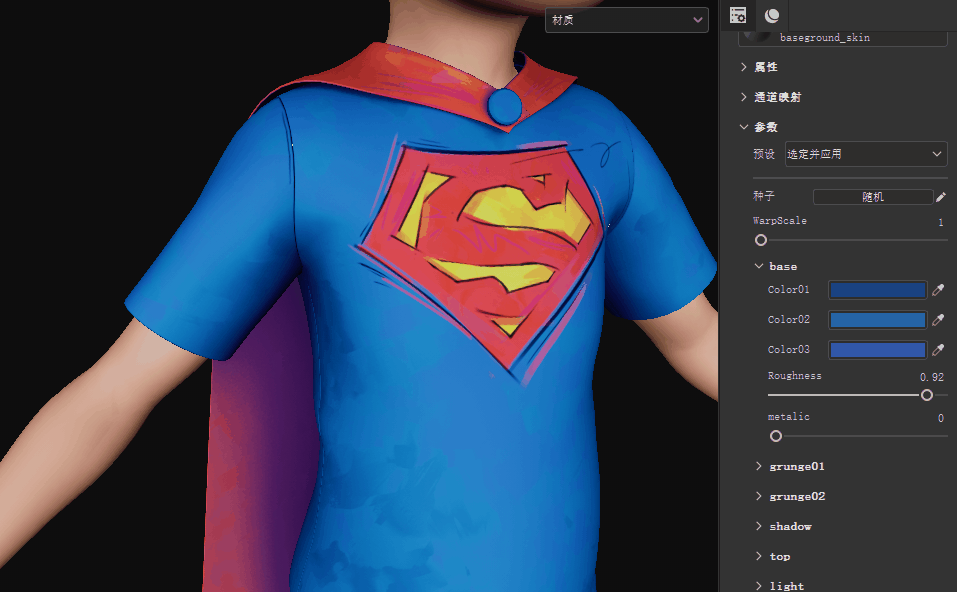Click the eyedropper icon next to Color03
Image resolution: width=957 pixels, height=592 pixels.
pos(938,349)
